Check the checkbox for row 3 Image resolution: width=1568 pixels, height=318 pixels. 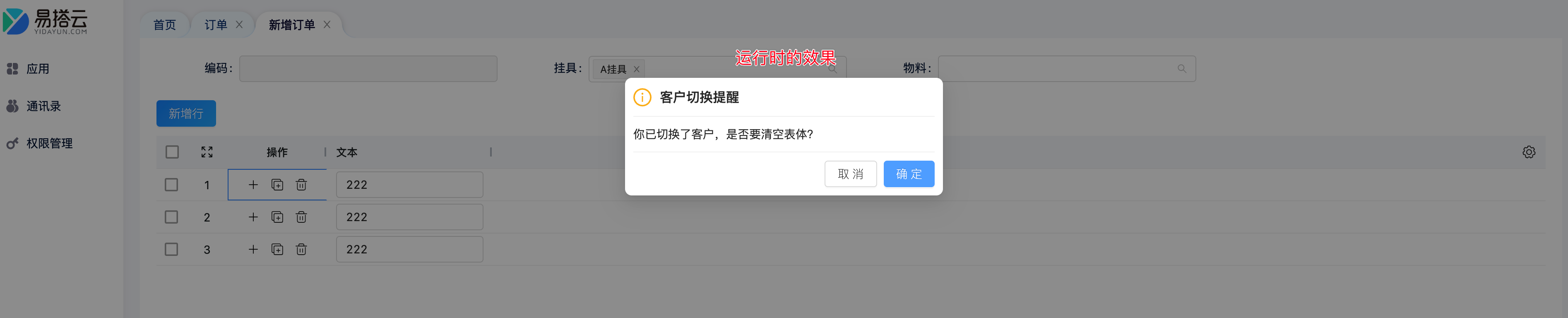coord(172,249)
